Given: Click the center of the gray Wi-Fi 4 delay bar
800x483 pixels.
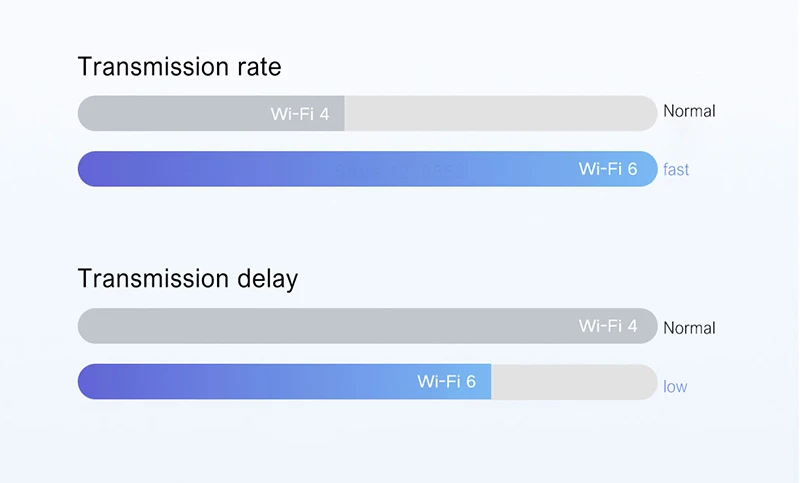Looking at the screenshot, I should click(x=367, y=326).
